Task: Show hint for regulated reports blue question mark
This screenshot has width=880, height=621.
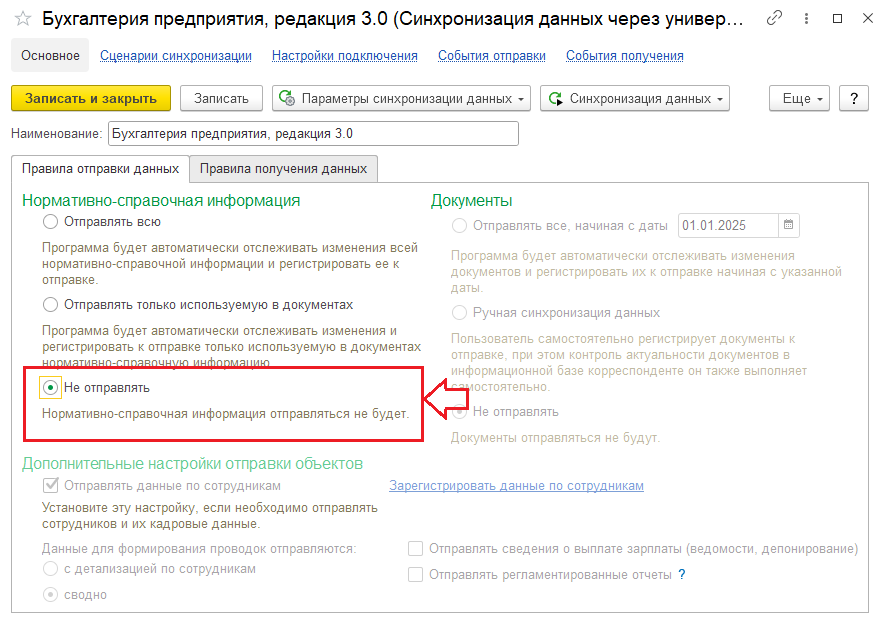Action: 681,574
